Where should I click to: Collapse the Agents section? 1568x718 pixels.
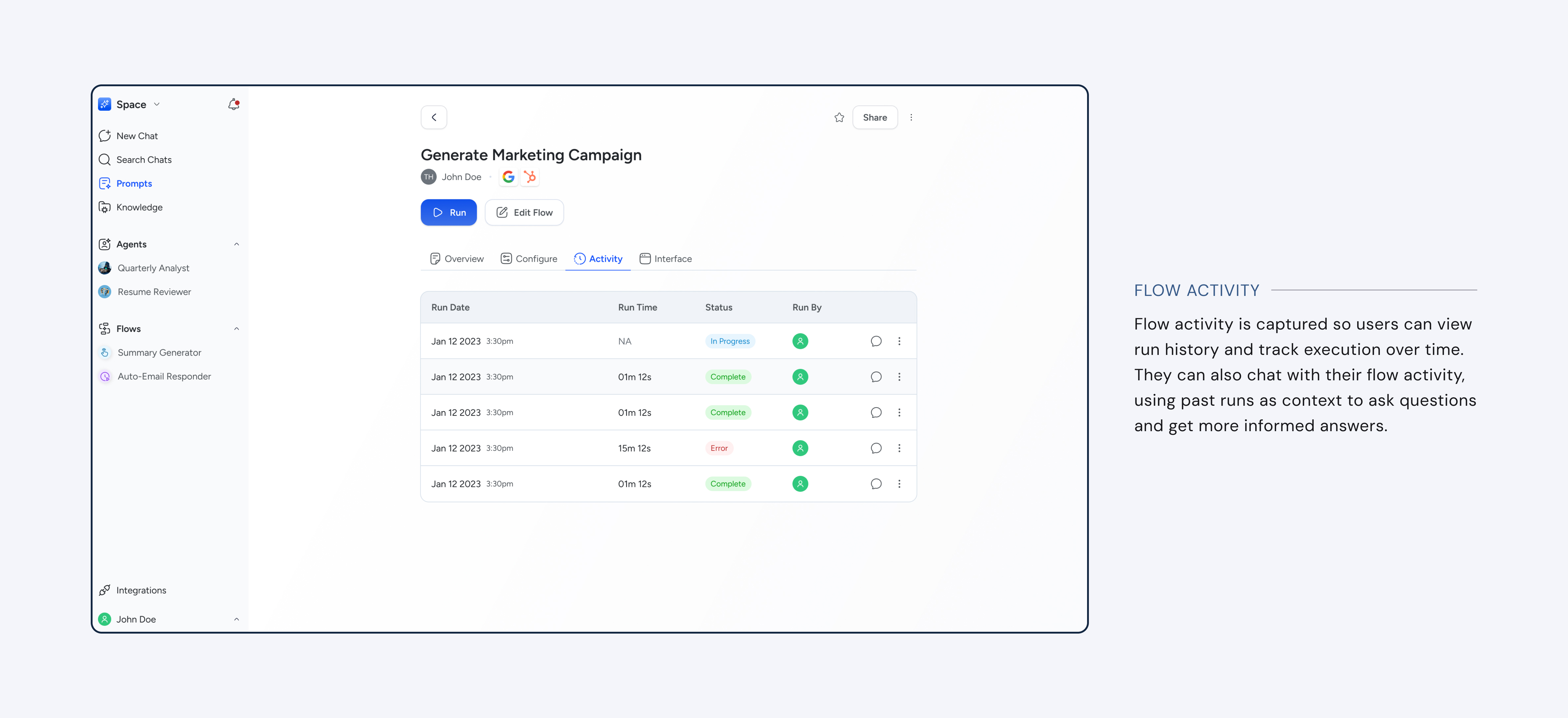pos(237,244)
